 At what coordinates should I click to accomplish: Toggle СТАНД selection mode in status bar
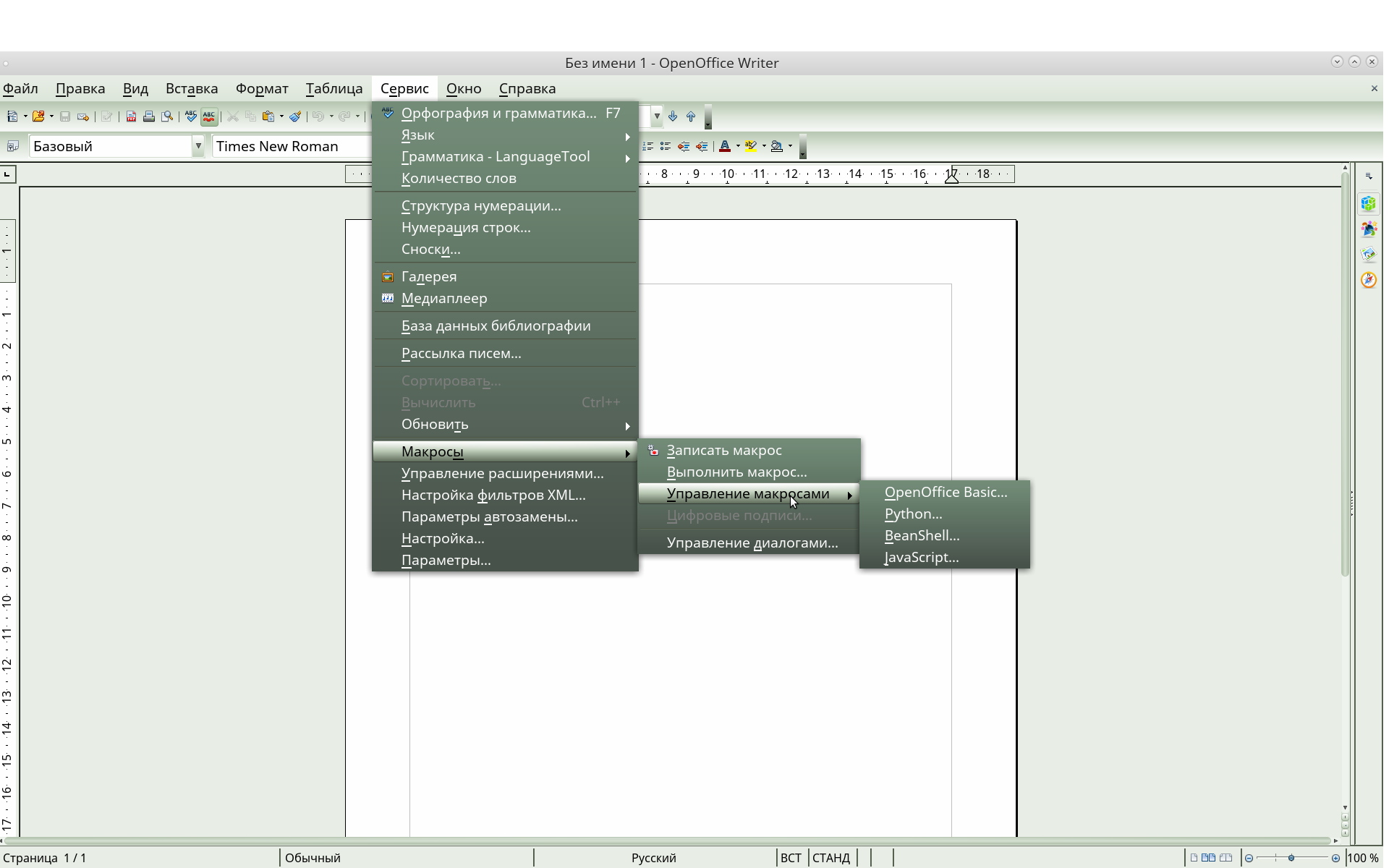(x=831, y=858)
